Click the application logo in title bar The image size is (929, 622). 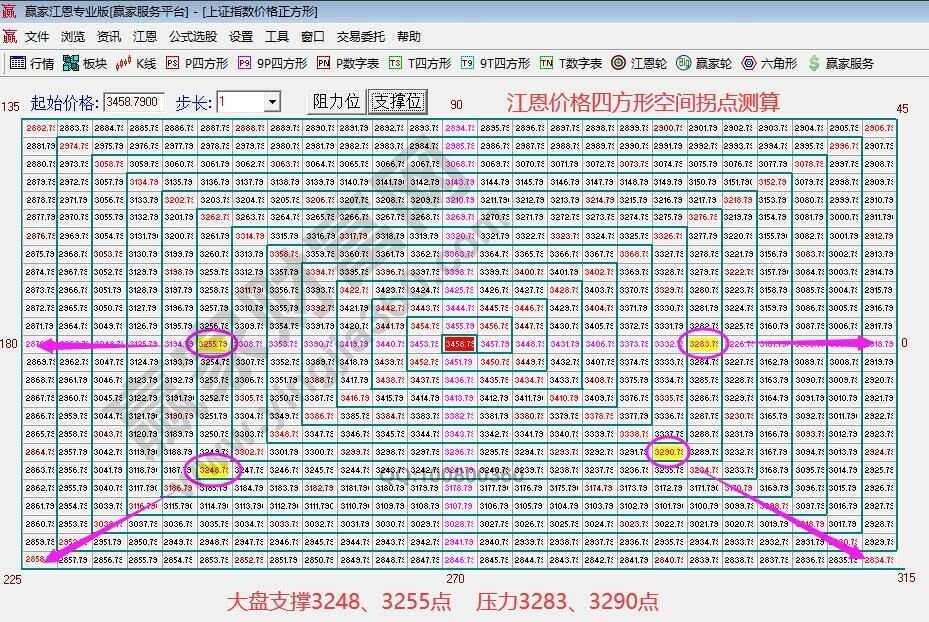click(x=9, y=11)
